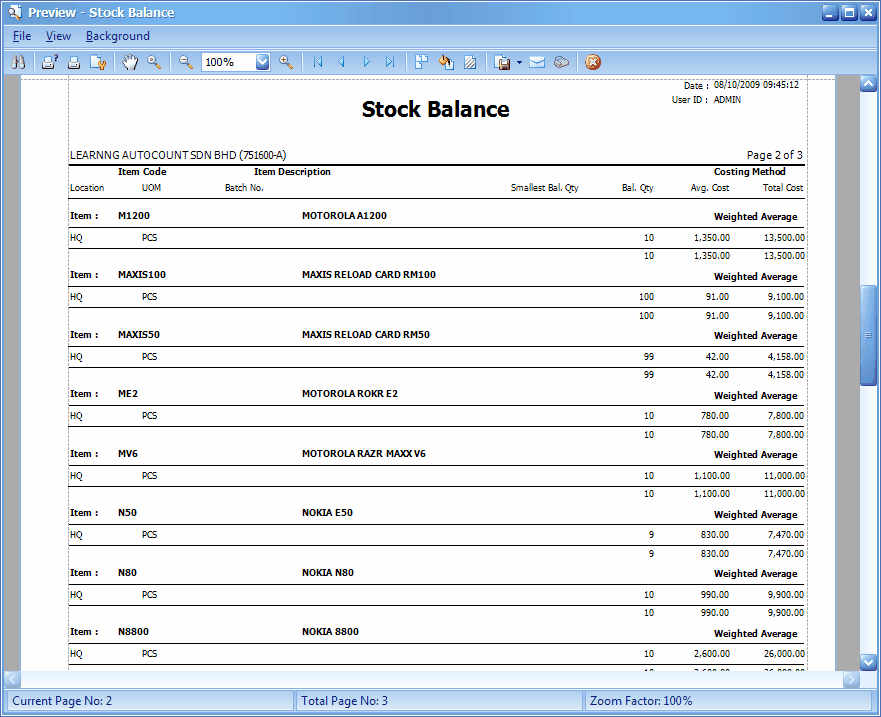This screenshot has width=881, height=717.
Task: Maximize the Preview window
Action: pos(850,12)
